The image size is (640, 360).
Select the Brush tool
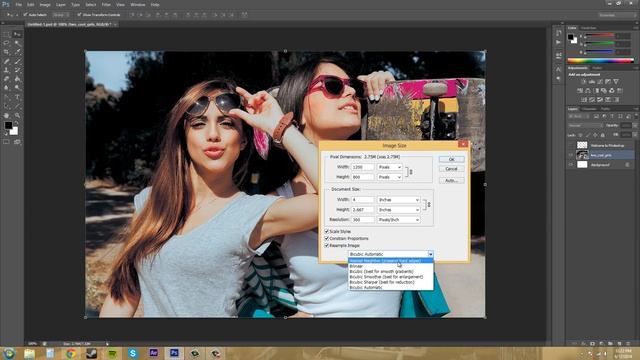click(x=18, y=61)
